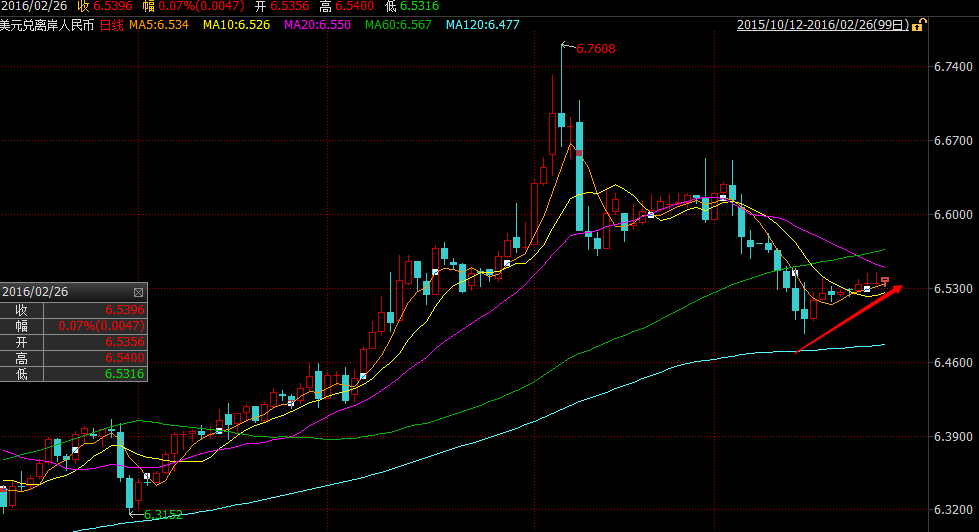Click the lock icon beside the date range
The width and height of the screenshot is (979, 532).
coord(918,25)
